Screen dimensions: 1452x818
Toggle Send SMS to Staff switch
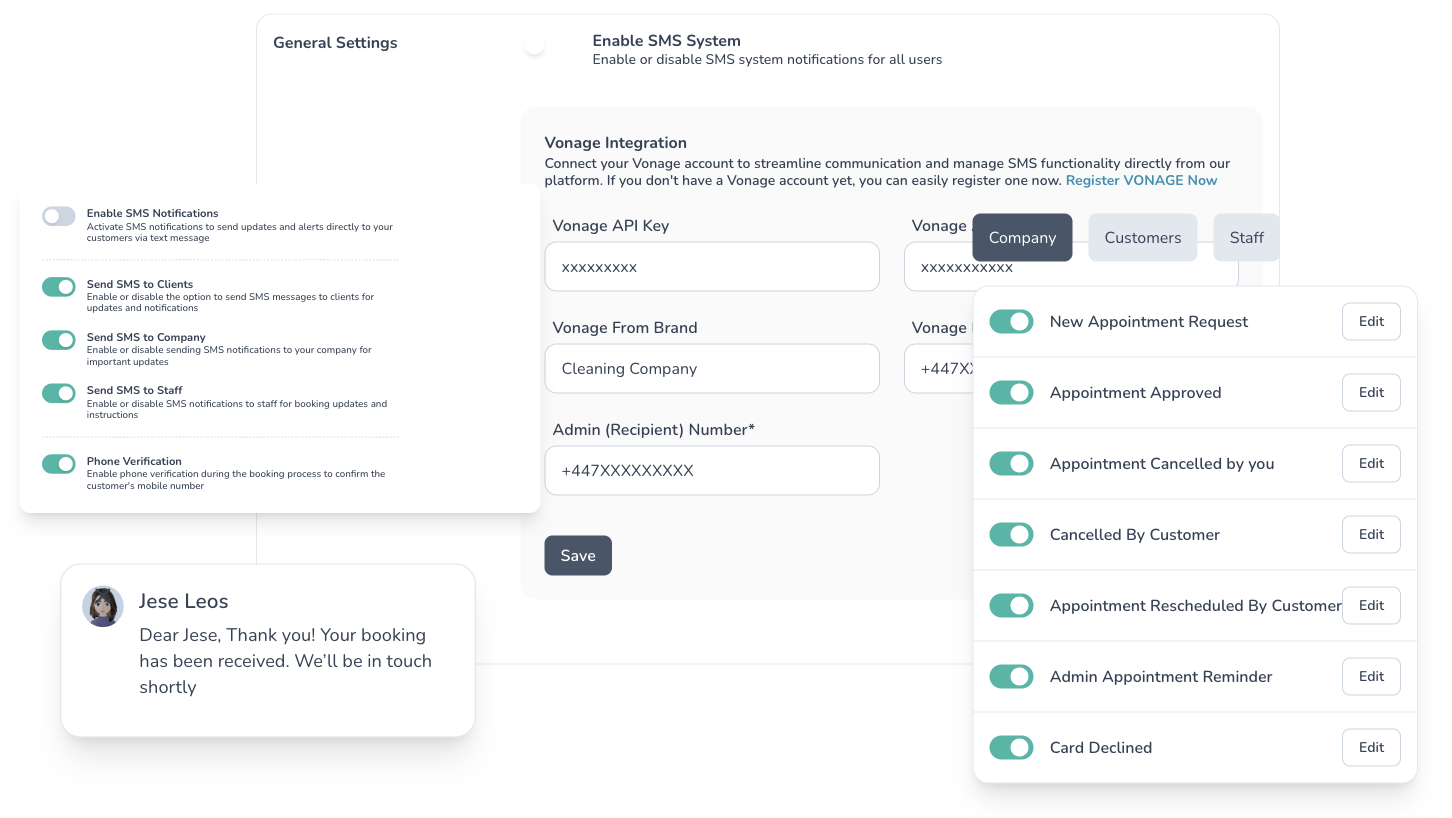[x=59, y=393]
